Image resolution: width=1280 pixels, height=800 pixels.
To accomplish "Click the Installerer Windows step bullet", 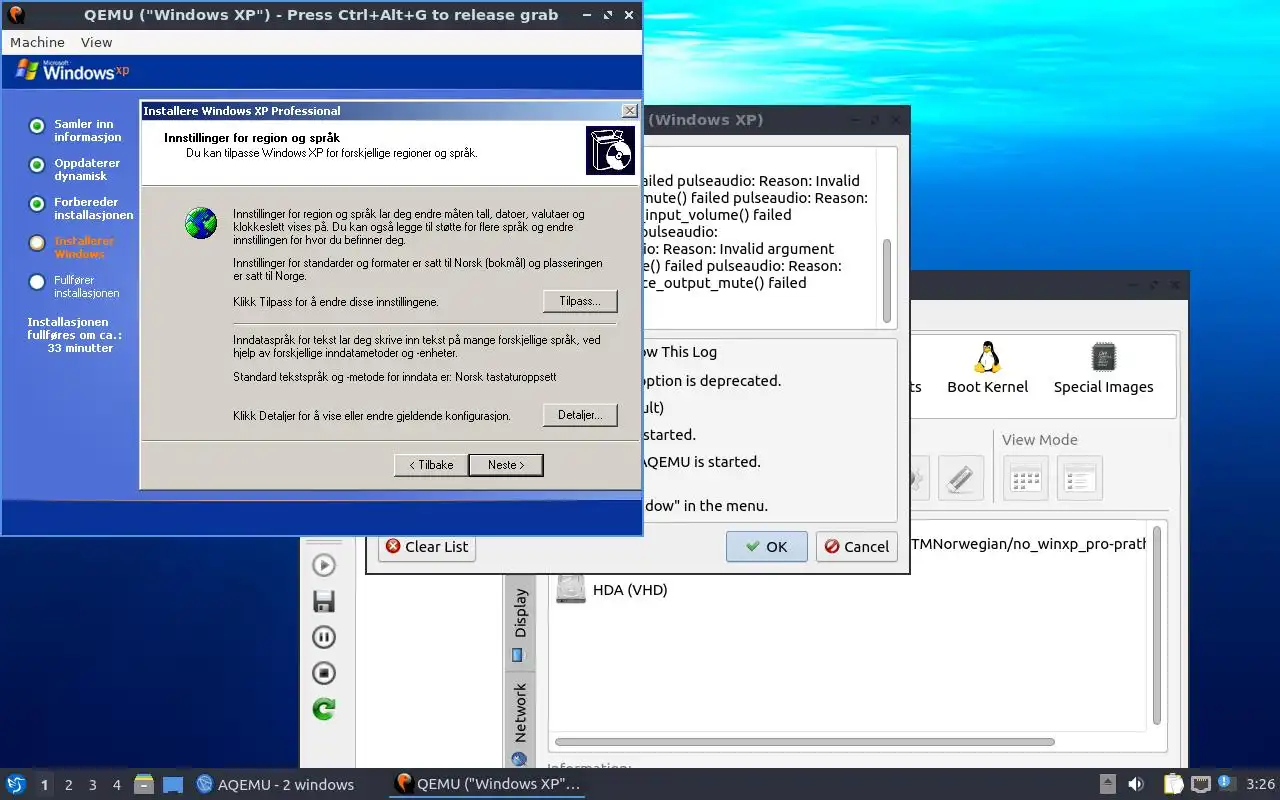I will tap(37, 243).
